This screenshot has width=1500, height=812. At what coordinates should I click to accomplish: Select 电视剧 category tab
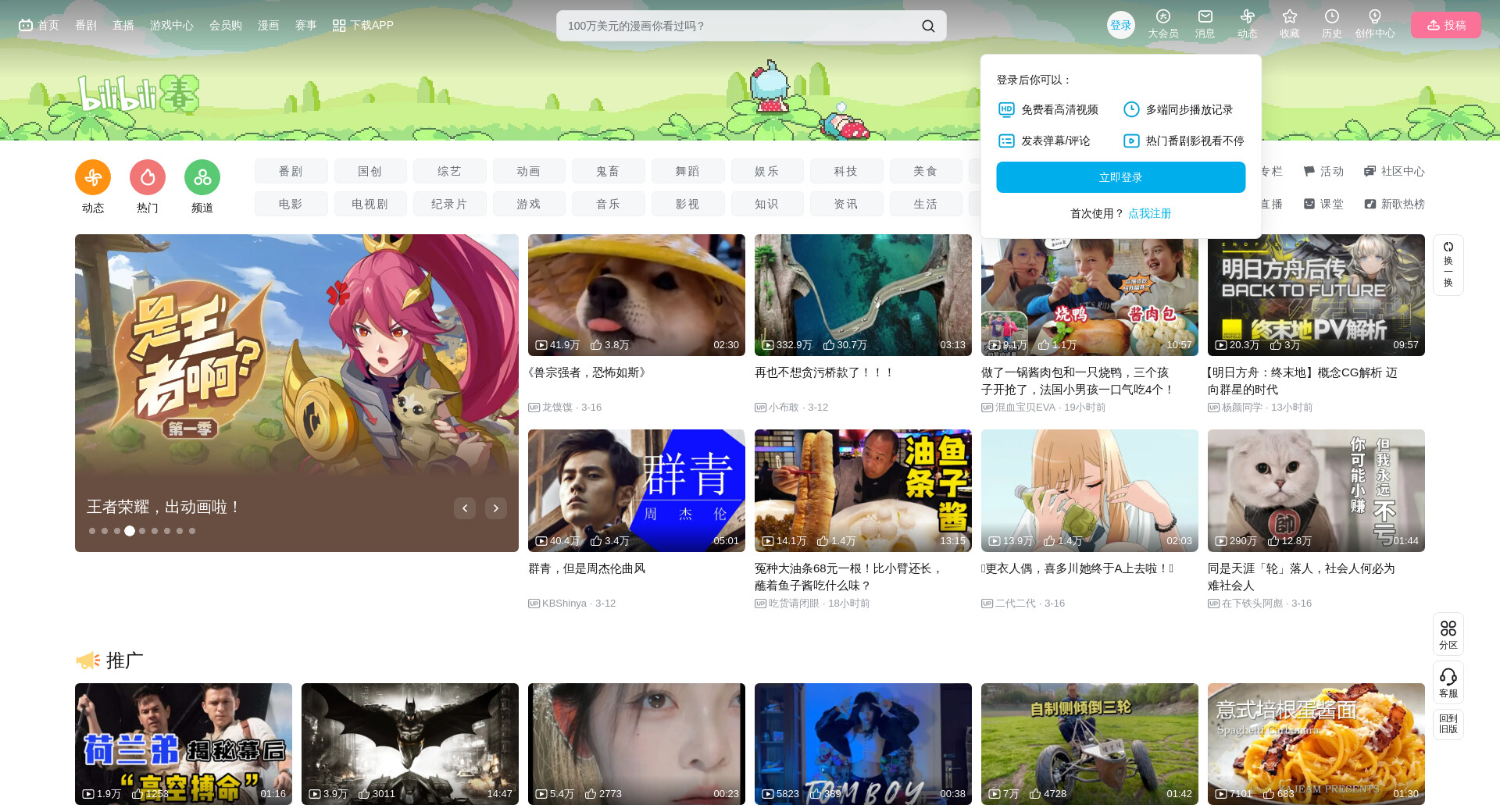370,204
